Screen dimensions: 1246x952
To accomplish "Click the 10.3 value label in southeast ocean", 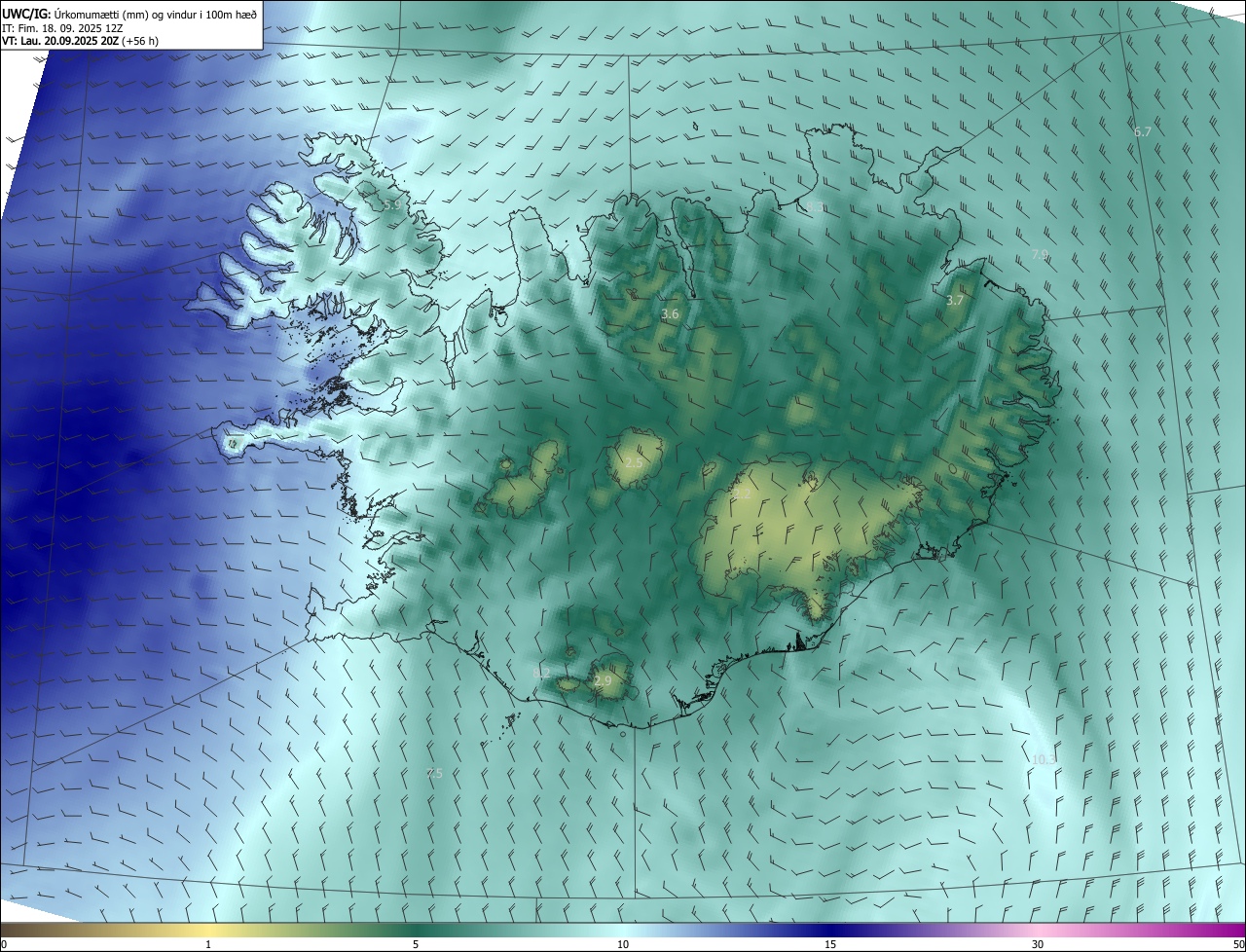I will tap(1044, 759).
